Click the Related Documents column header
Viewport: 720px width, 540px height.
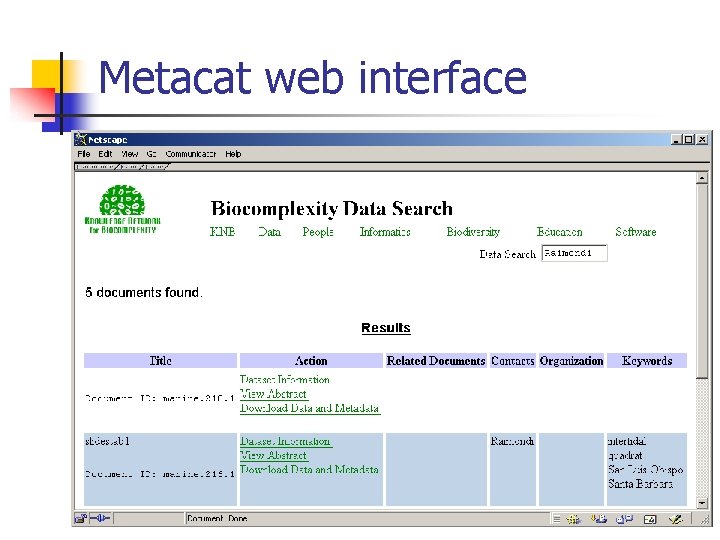tap(436, 361)
